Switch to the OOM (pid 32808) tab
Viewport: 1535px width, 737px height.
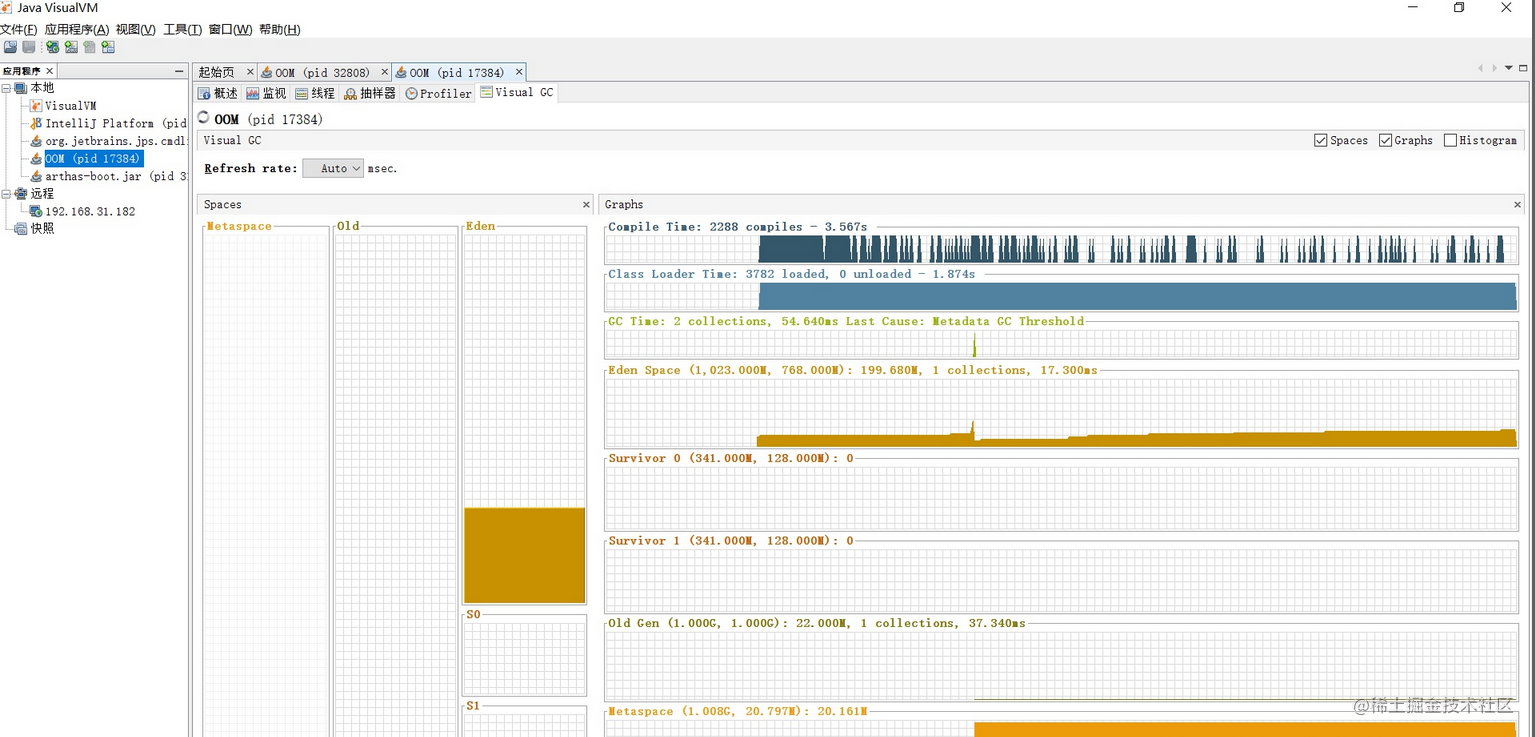(x=323, y=73)
